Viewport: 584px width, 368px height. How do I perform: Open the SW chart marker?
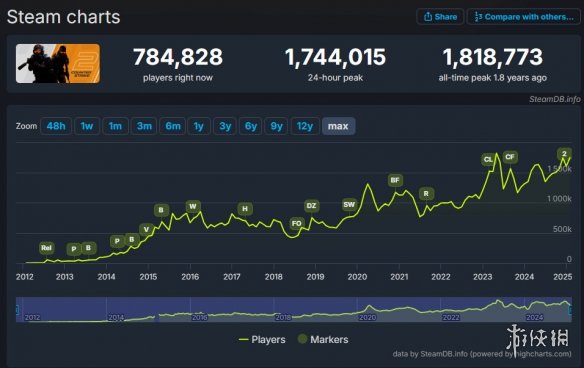tap(349, 204)
